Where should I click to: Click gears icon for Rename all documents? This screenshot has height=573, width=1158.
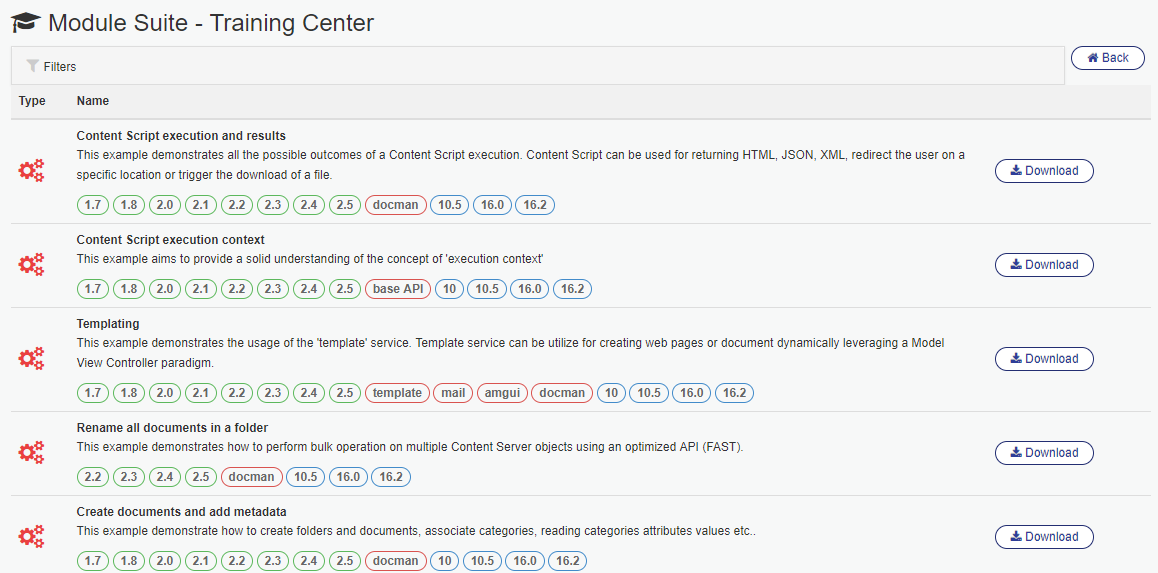point(32,453)
